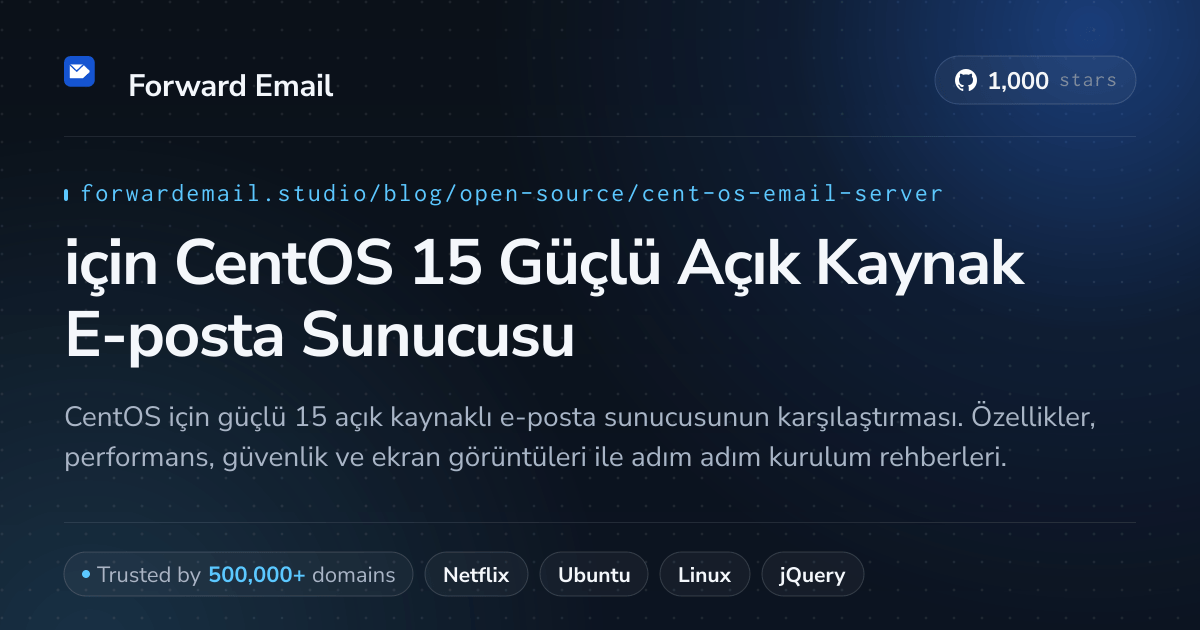Click the blue dot in the Trusted badge
This screenshot has width=1200, height=630.
pyautogui.click(x=86, y=575)
